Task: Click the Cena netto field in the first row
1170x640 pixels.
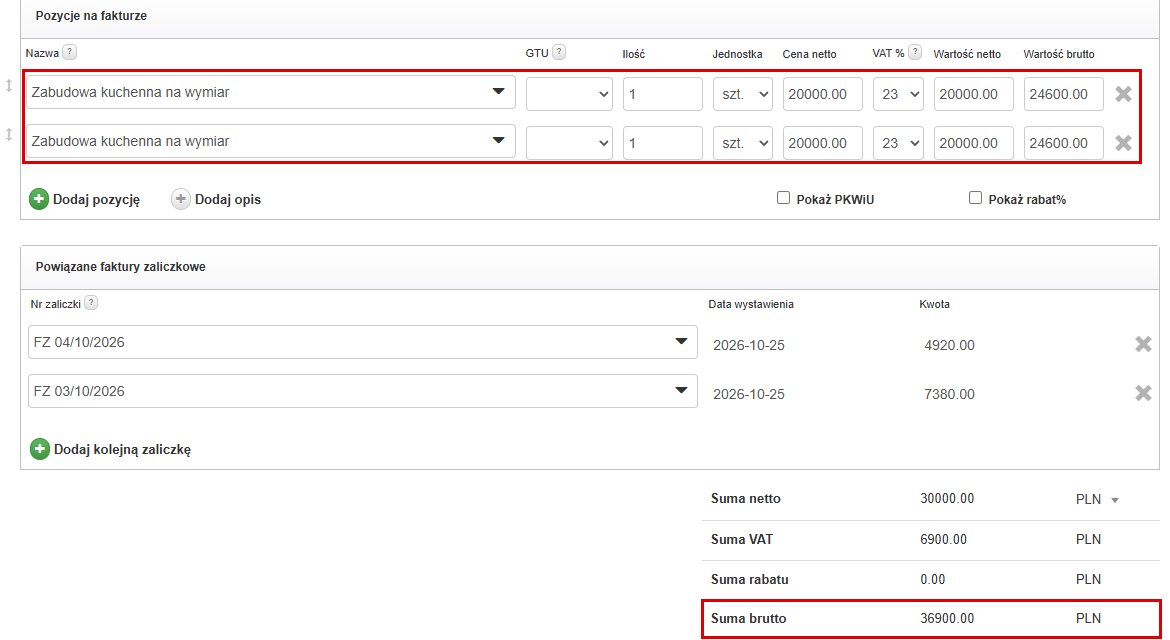Action: click(x=823, y=94)
